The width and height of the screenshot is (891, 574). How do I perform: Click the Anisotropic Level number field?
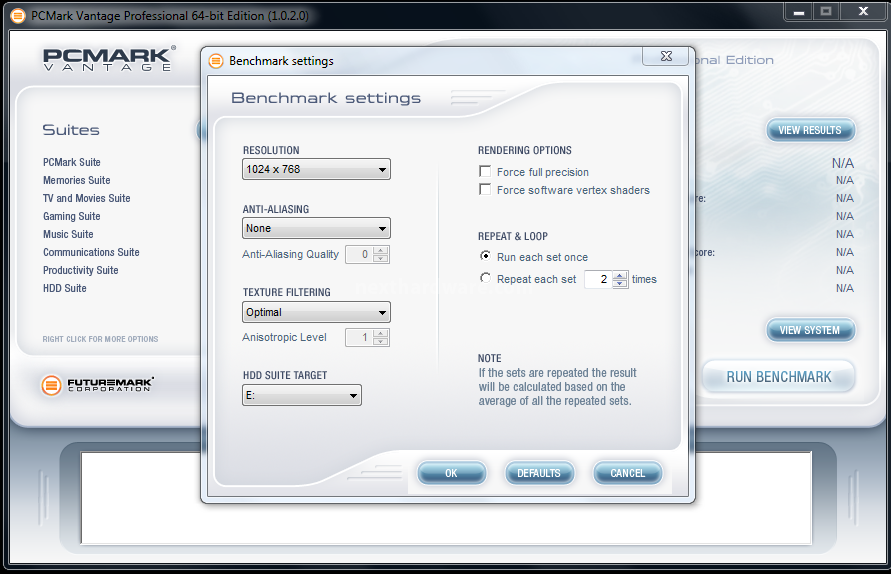(x=359, y=338)
